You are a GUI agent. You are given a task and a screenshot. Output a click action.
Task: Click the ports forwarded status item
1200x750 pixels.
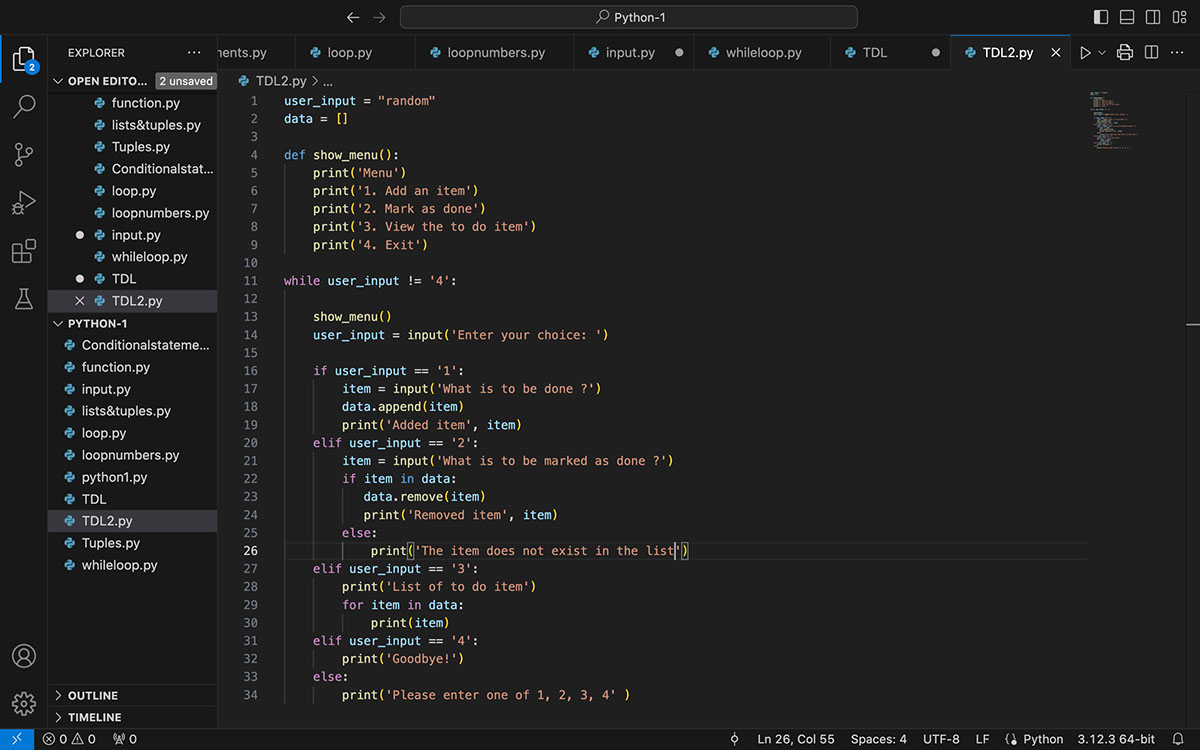coord(125,739)
